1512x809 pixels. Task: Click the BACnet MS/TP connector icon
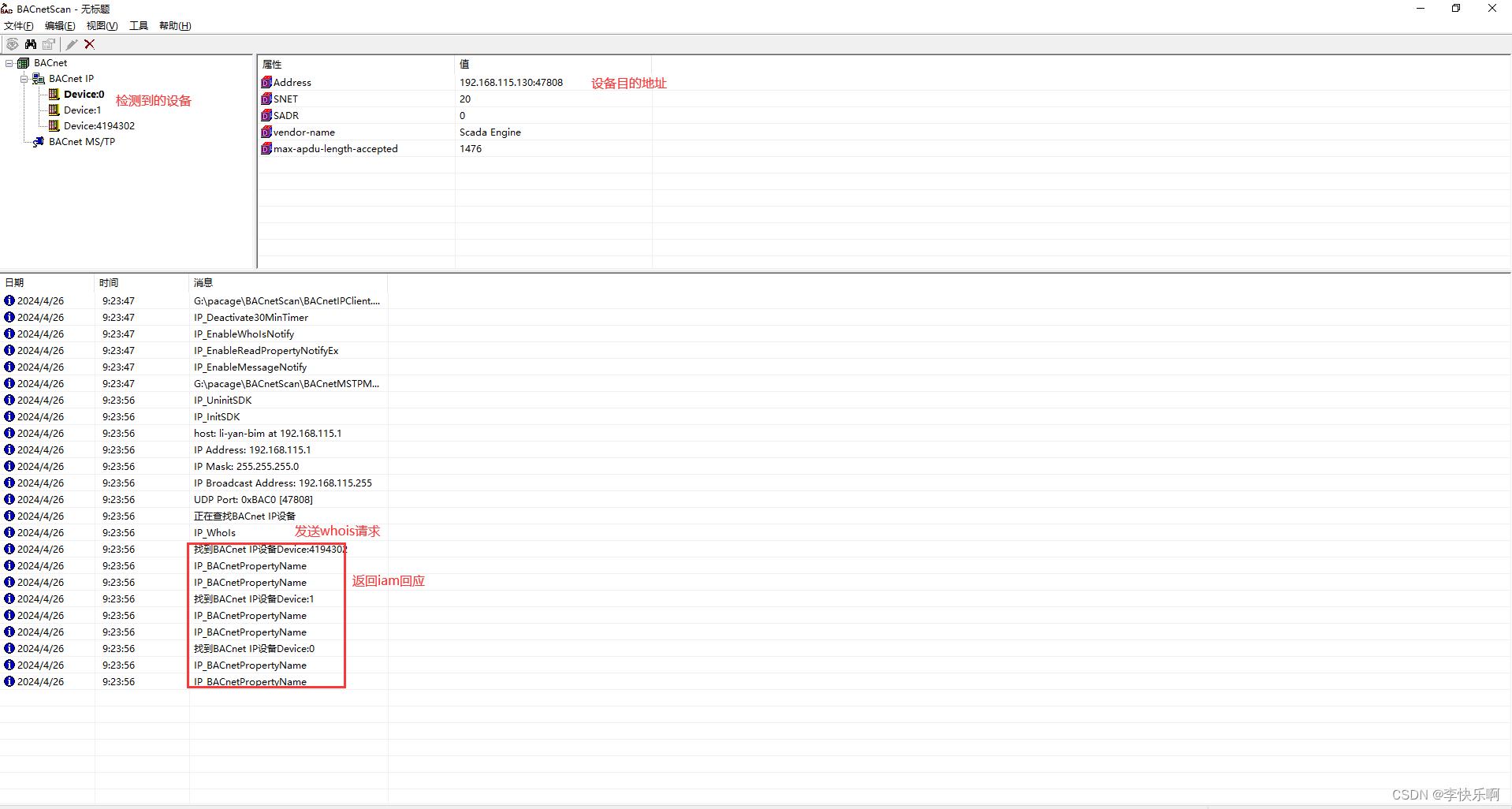pyautogui.click(x=39, y=142)
